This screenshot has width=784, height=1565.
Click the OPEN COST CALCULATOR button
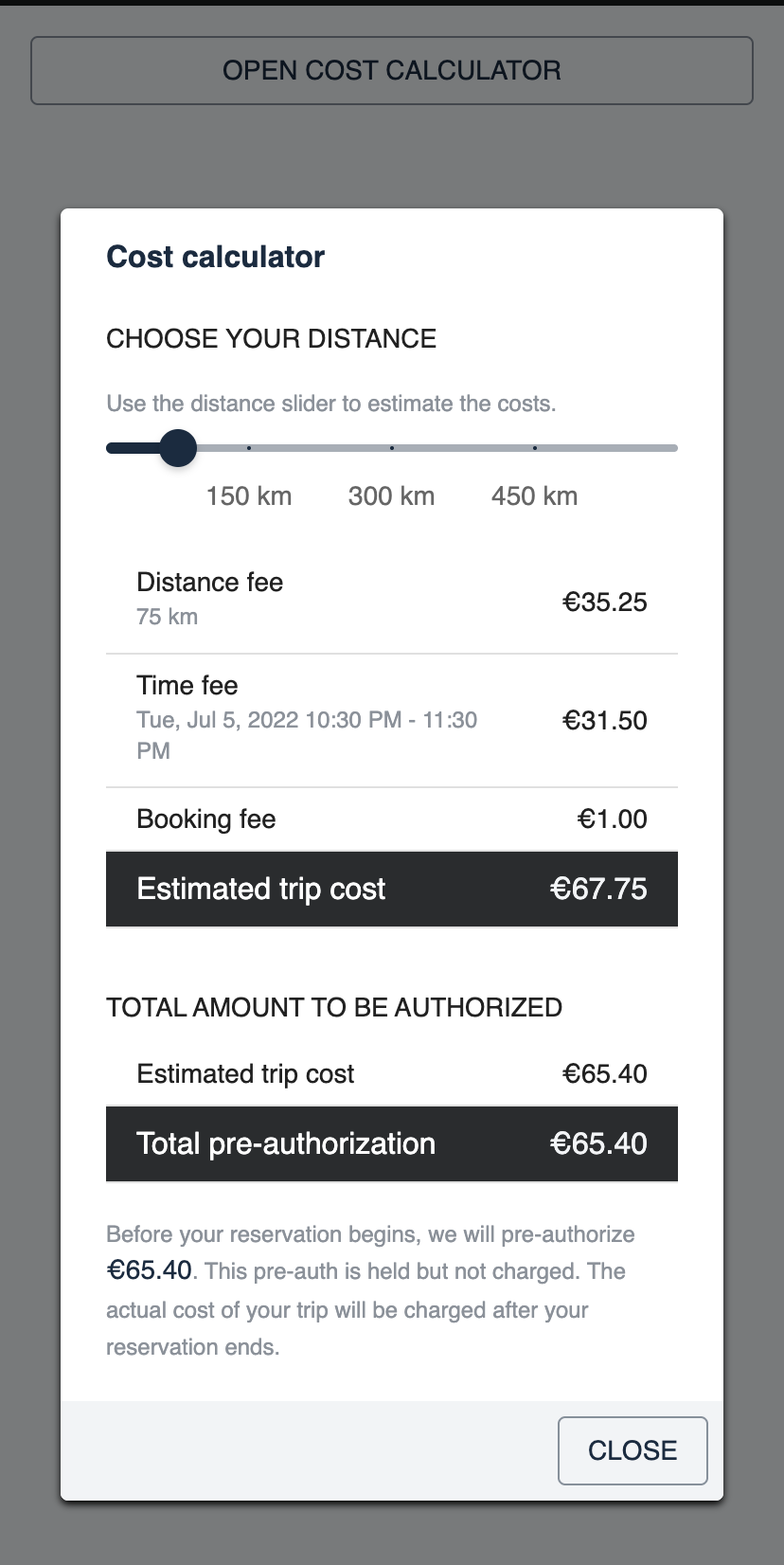pyautogui.click(x=392, y=71)
